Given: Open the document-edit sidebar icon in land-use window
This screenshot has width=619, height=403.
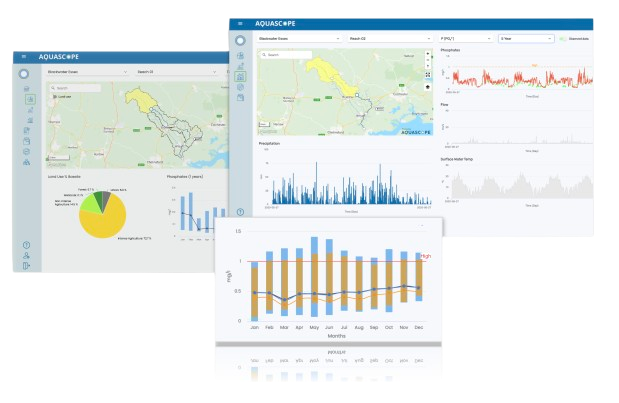Looking at the screenshot, I should 26,131.
